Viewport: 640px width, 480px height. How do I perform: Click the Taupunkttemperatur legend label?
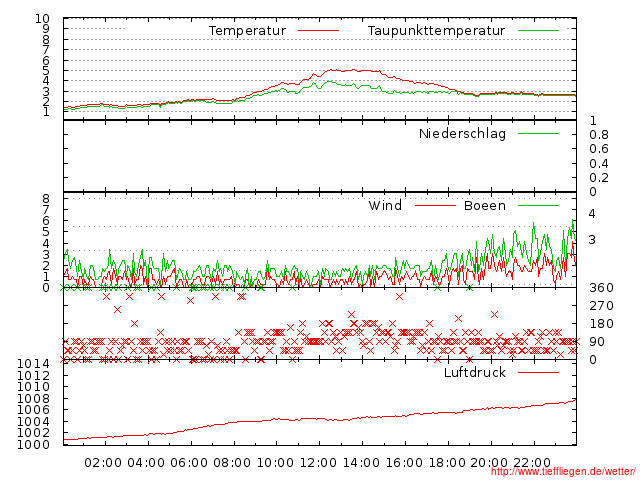(436, 31)
